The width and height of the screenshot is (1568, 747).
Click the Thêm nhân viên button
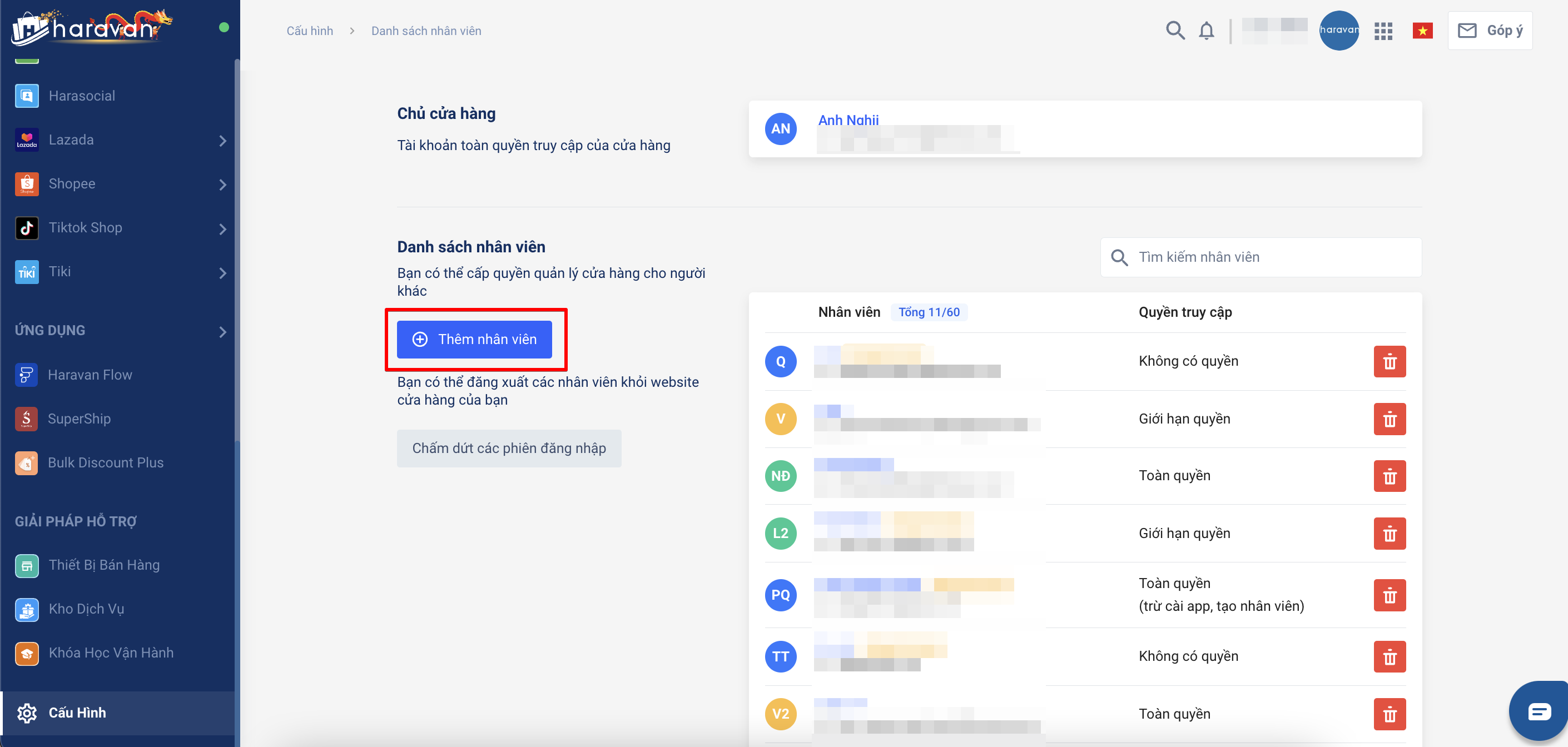click(474, 340)
